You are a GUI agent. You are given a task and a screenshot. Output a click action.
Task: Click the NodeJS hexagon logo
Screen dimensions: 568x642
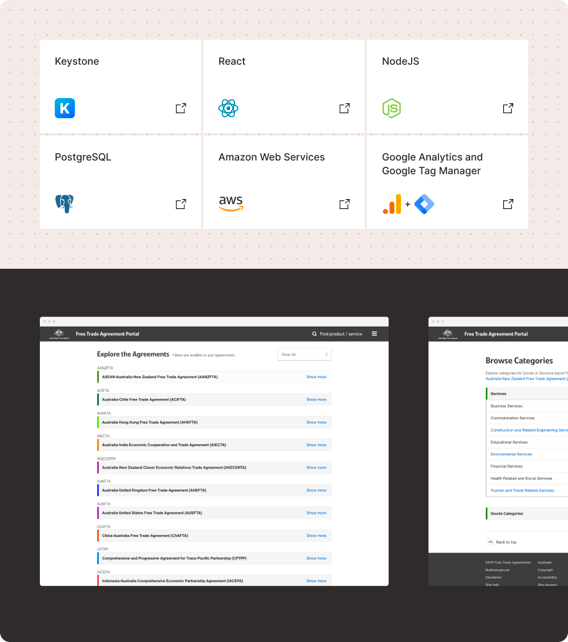pos(391,108)
